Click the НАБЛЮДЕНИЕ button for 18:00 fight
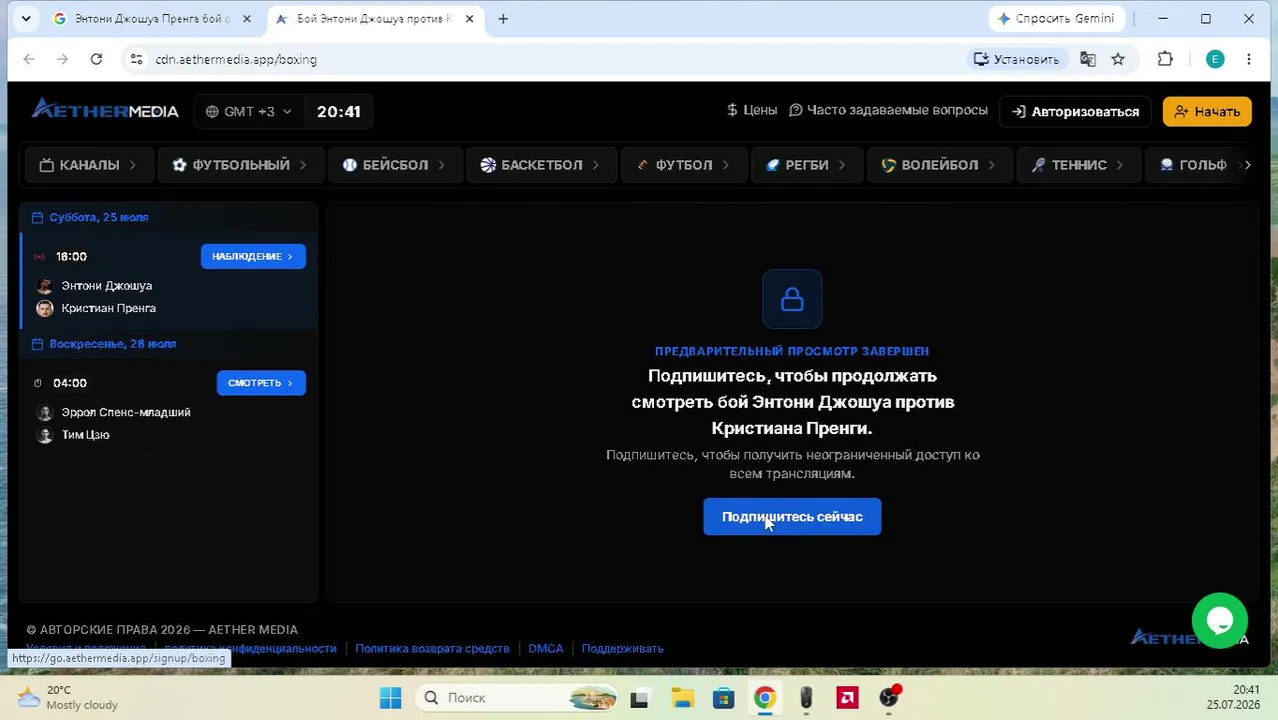Viewport: 1278px width, 720px height. 253,256
